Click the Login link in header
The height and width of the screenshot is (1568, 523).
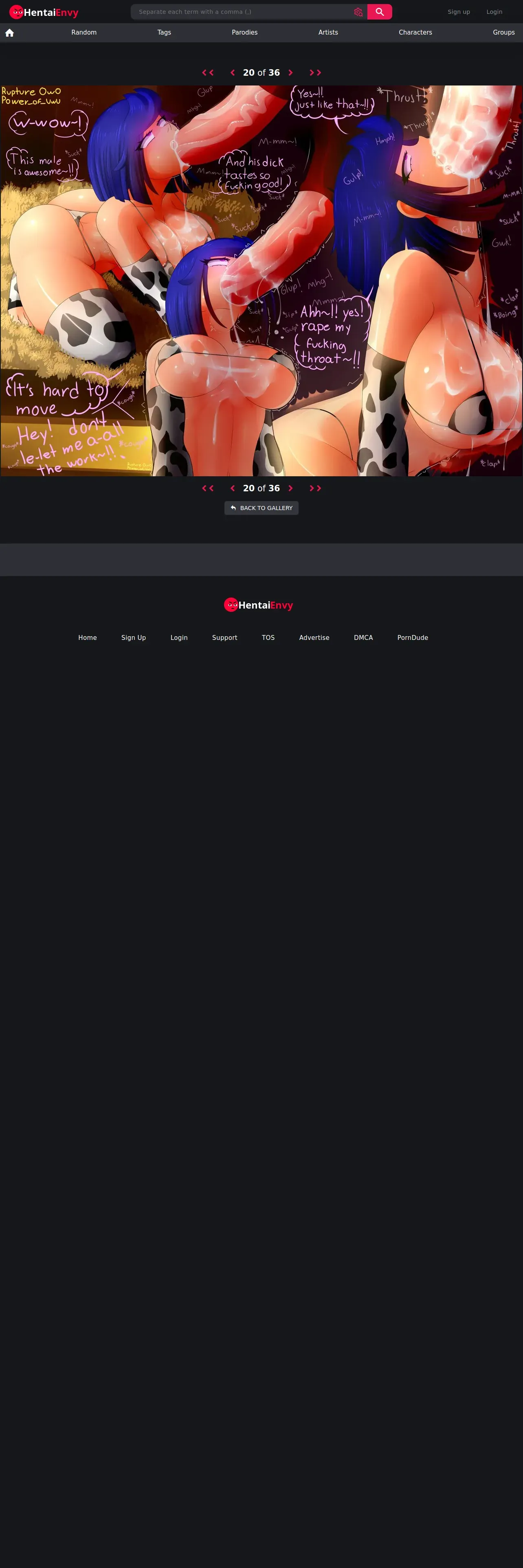click(494, 12)
